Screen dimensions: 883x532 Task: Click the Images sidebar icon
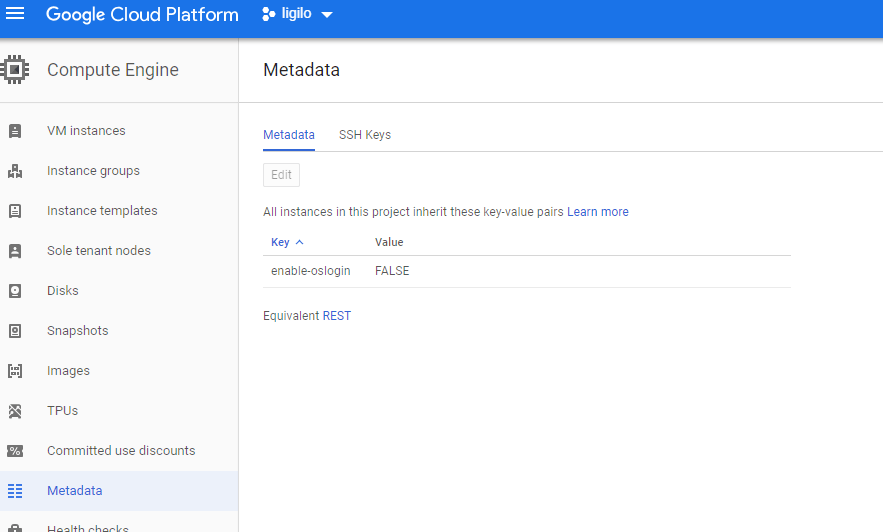[x=15, y=370]
